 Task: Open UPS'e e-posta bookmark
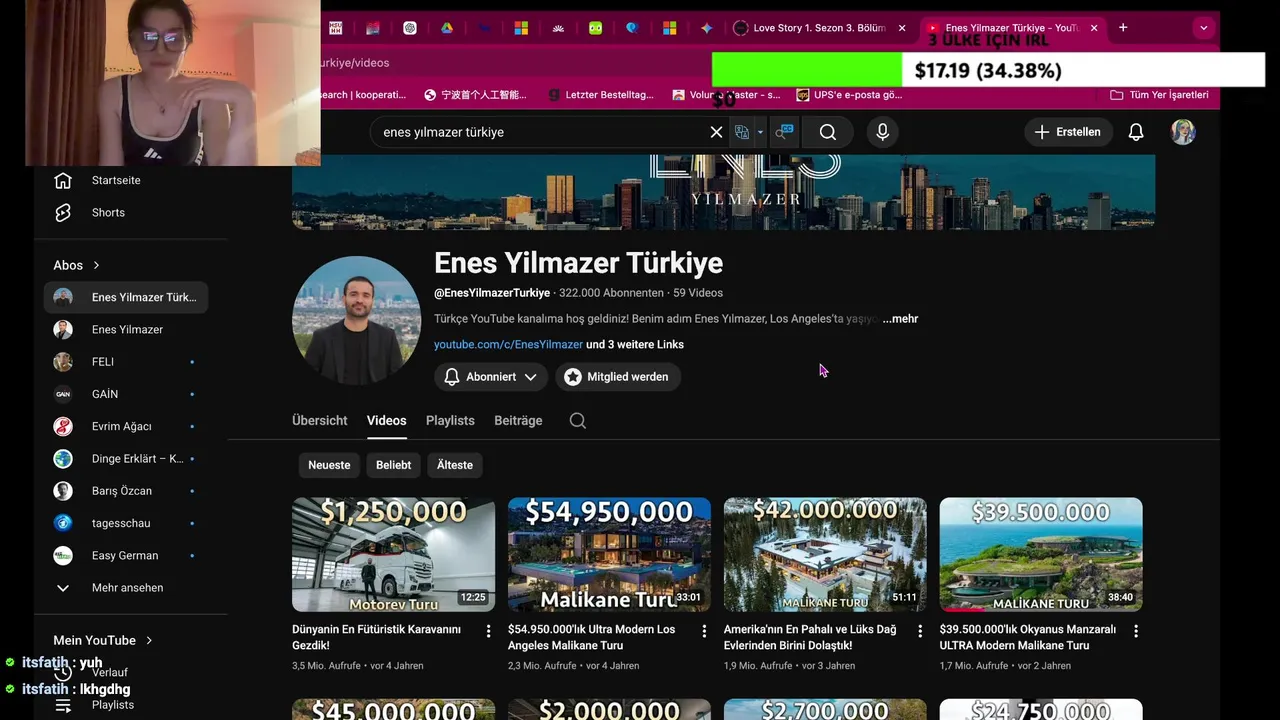(849, 95)
